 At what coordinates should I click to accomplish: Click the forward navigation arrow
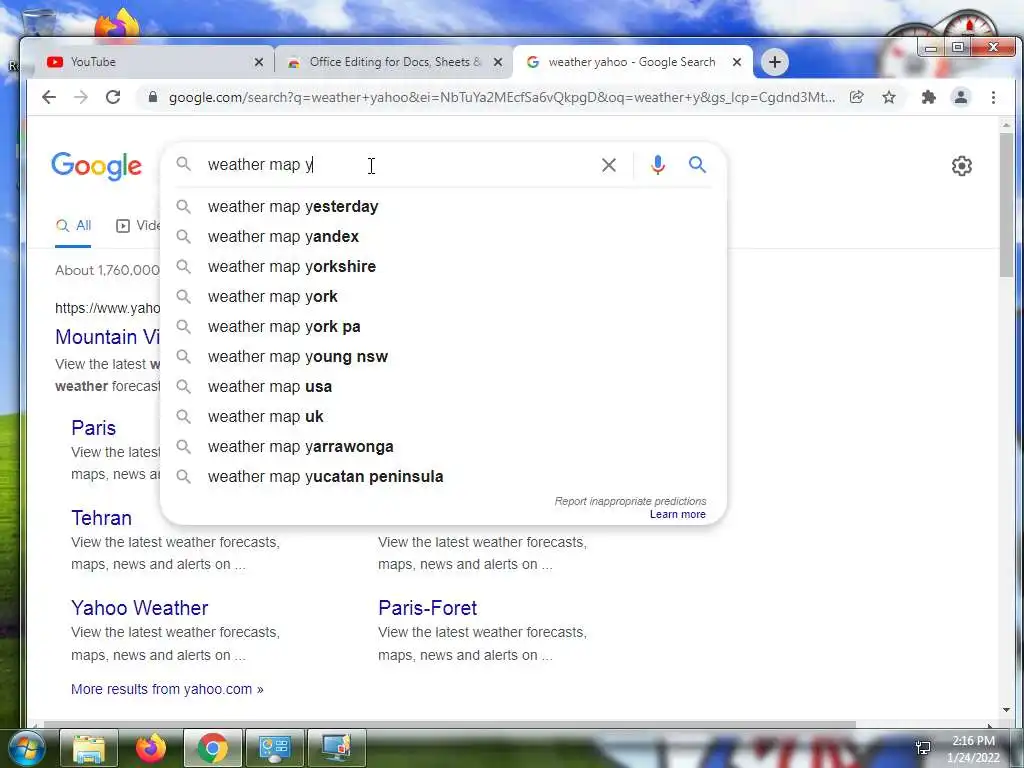81,97
